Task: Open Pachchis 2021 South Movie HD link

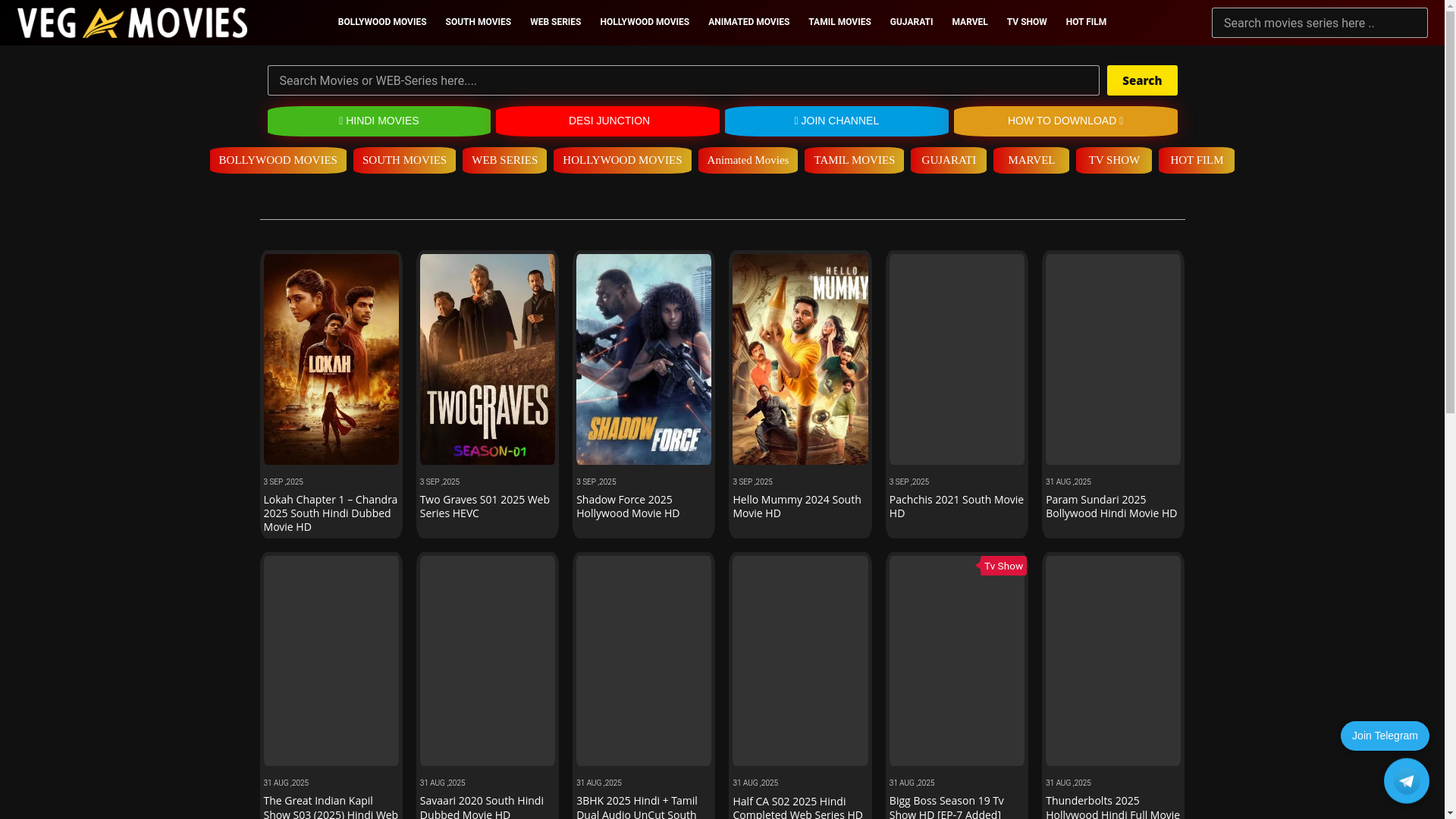Action: (x=956, y=507)
